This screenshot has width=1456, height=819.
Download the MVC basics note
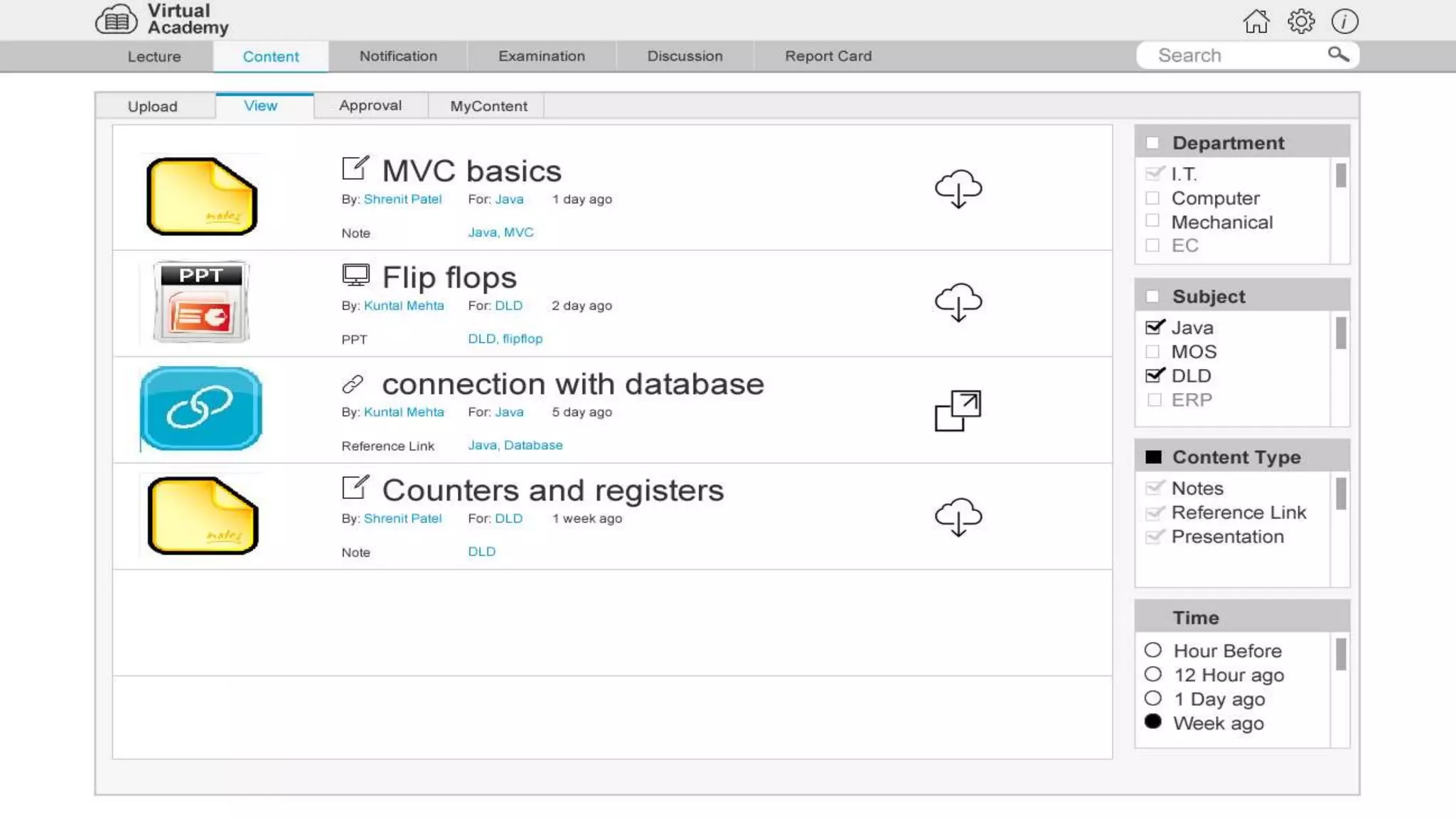(958, 188)
